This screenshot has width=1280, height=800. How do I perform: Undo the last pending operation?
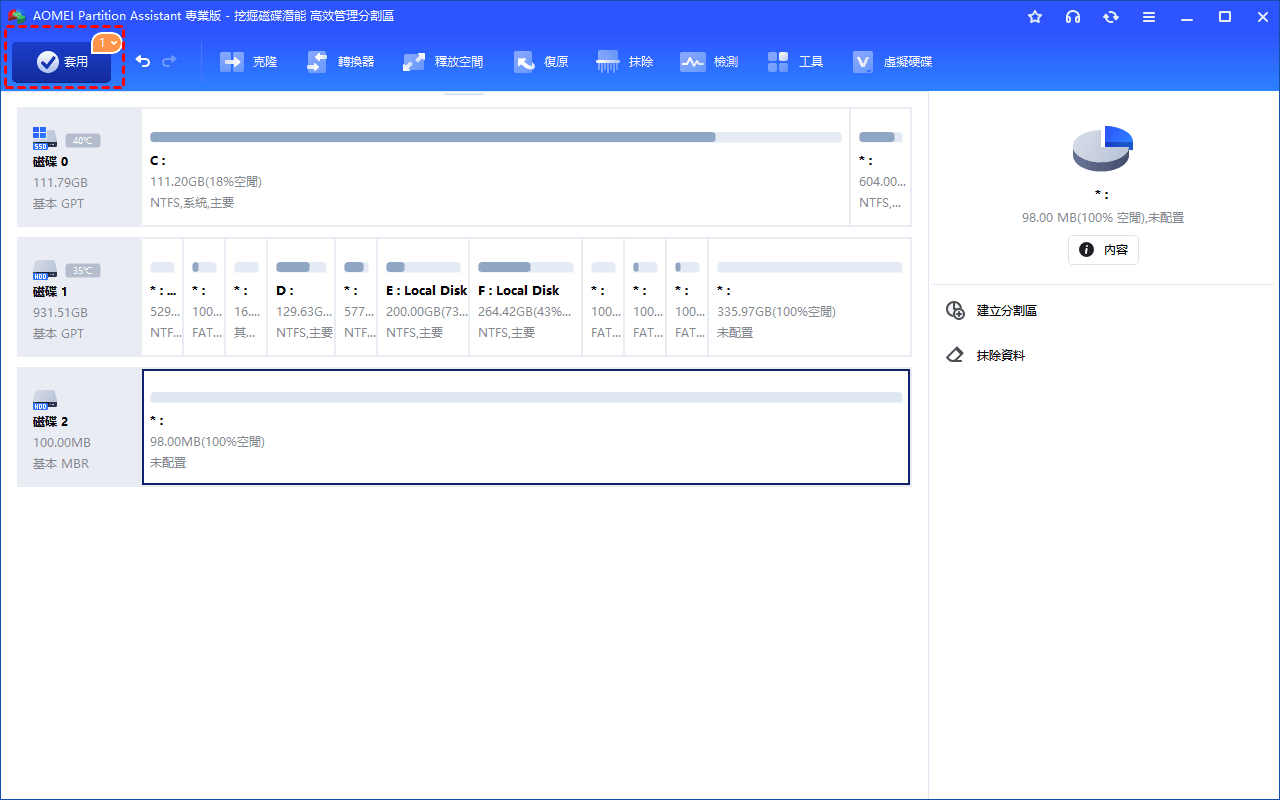click(x=143, y=62)
